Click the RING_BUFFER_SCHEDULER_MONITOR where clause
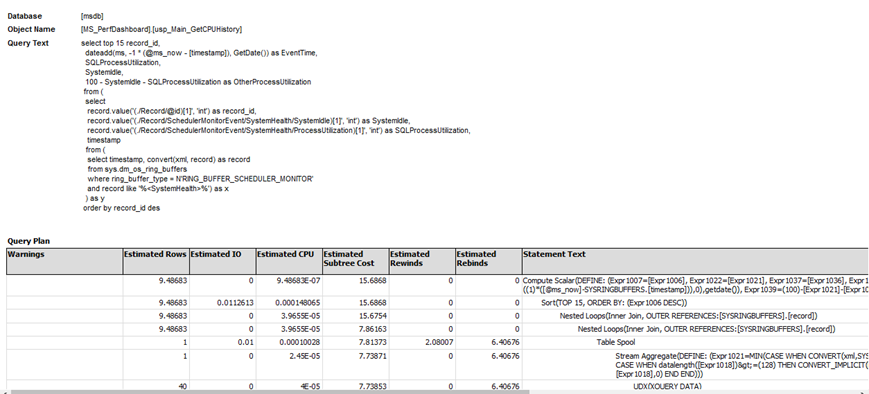This screenshot has height=394, width=869. 200,179
